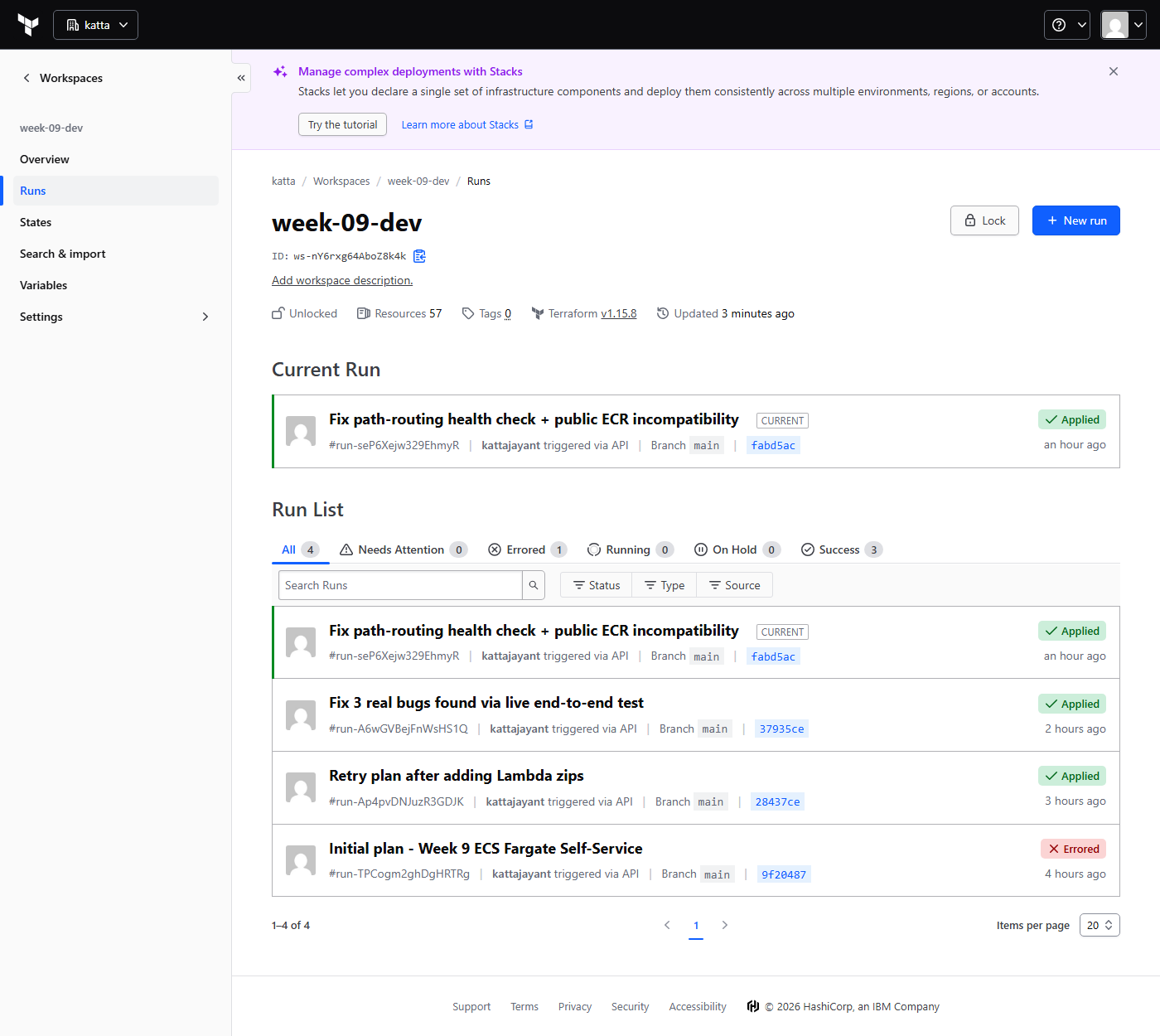Go to next page of runs

(x=725, y=925)
